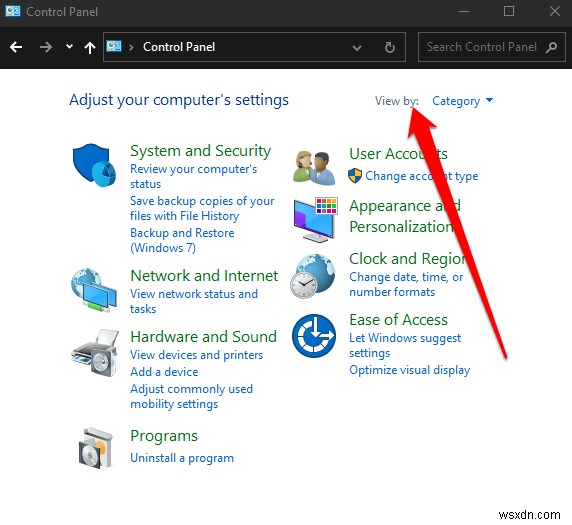Screen dimensions: 572x525
Task: Refresh the Control Panel address bar
Action: click(390, 47)
